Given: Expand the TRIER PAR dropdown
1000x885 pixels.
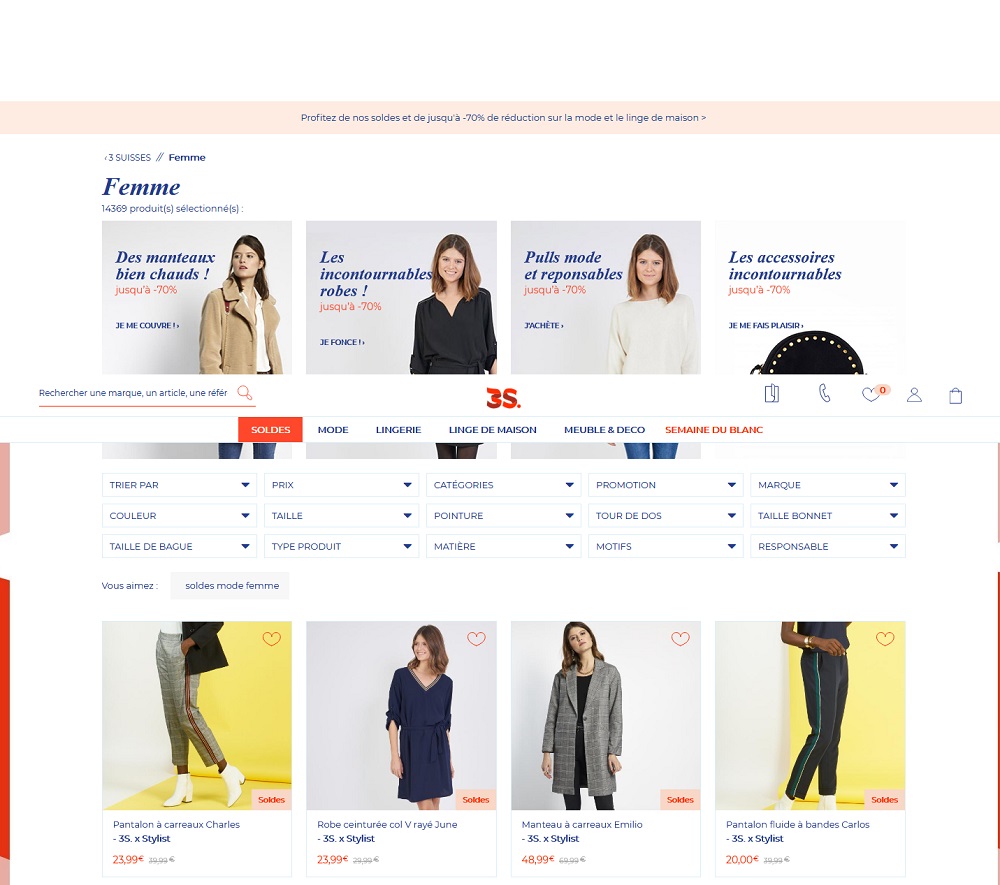Looking at the screenshot, I should pos(179,485).
